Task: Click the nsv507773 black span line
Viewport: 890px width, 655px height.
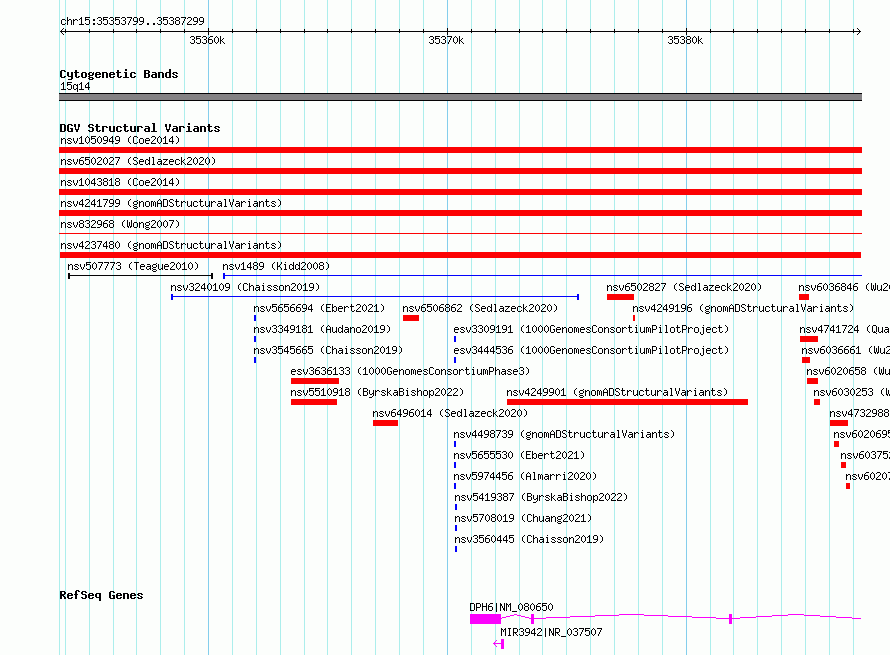Action: tap(140, 276)
